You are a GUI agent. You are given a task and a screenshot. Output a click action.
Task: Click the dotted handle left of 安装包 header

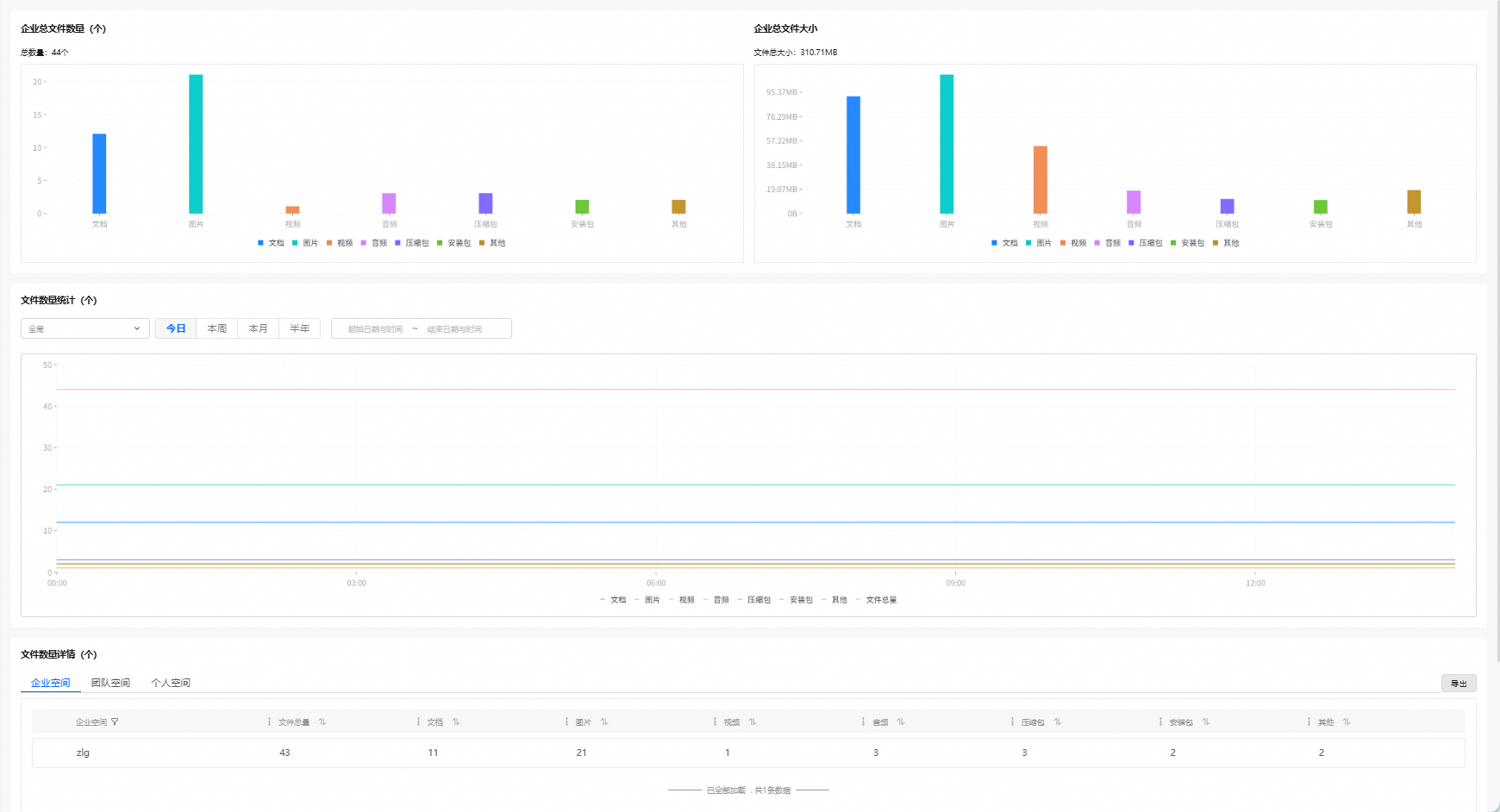coord(1160,722)
